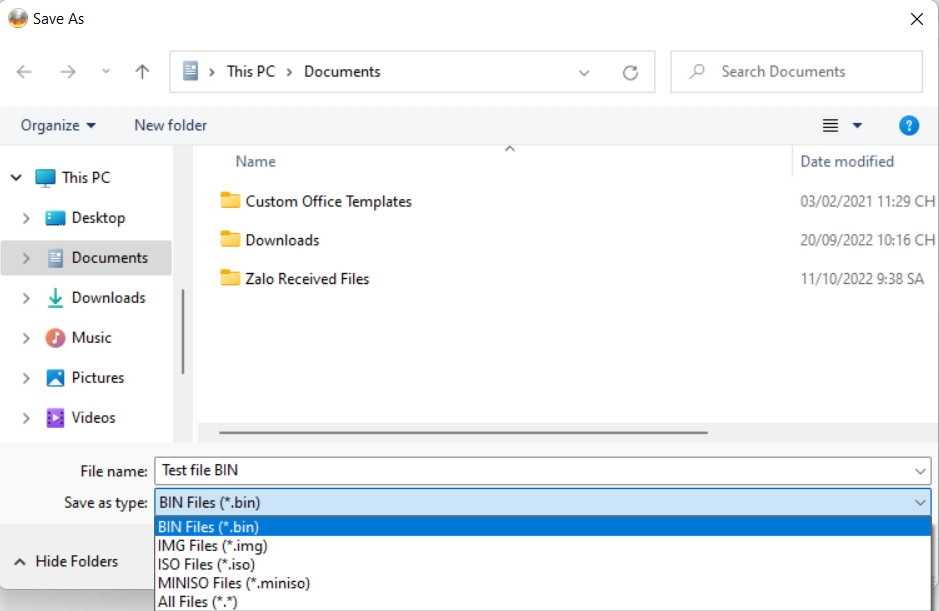The height and width of the screenshot is (611, 939).
Task: Click the Search Documents field
Action: pos(796,72)
